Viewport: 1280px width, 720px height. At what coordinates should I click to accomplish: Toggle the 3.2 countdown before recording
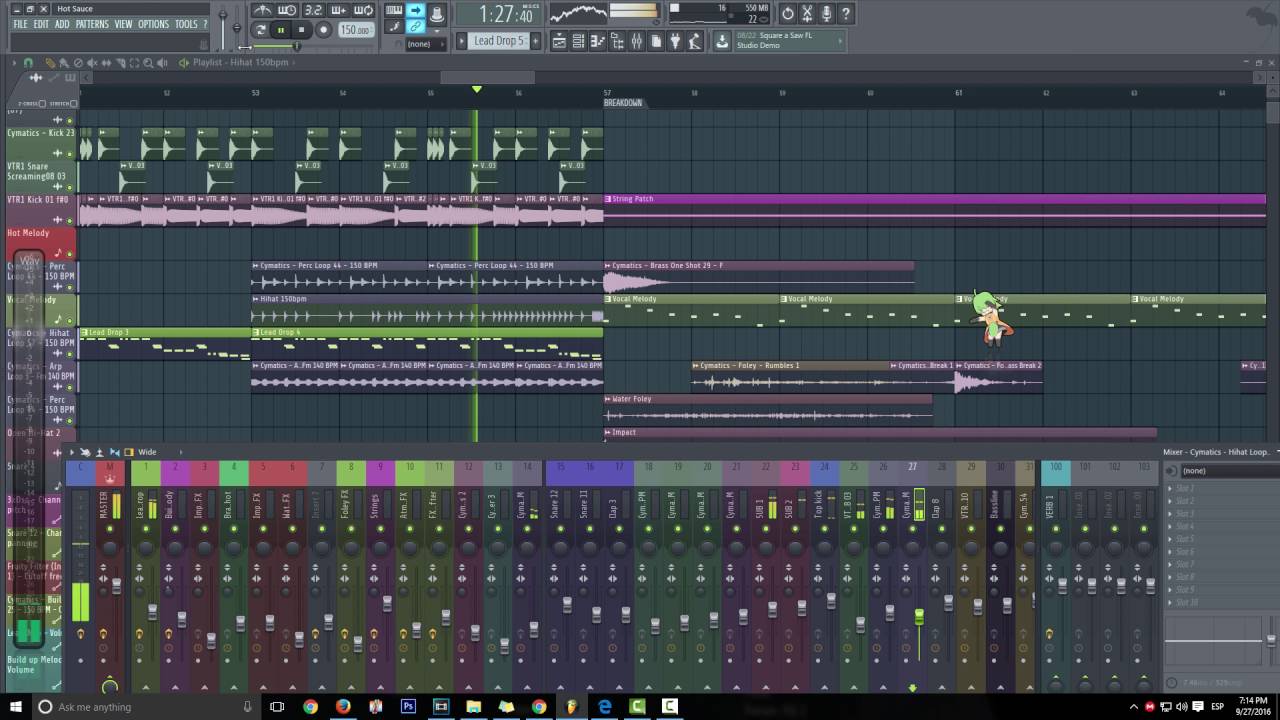pyautogui.click(x=313, y=10)
